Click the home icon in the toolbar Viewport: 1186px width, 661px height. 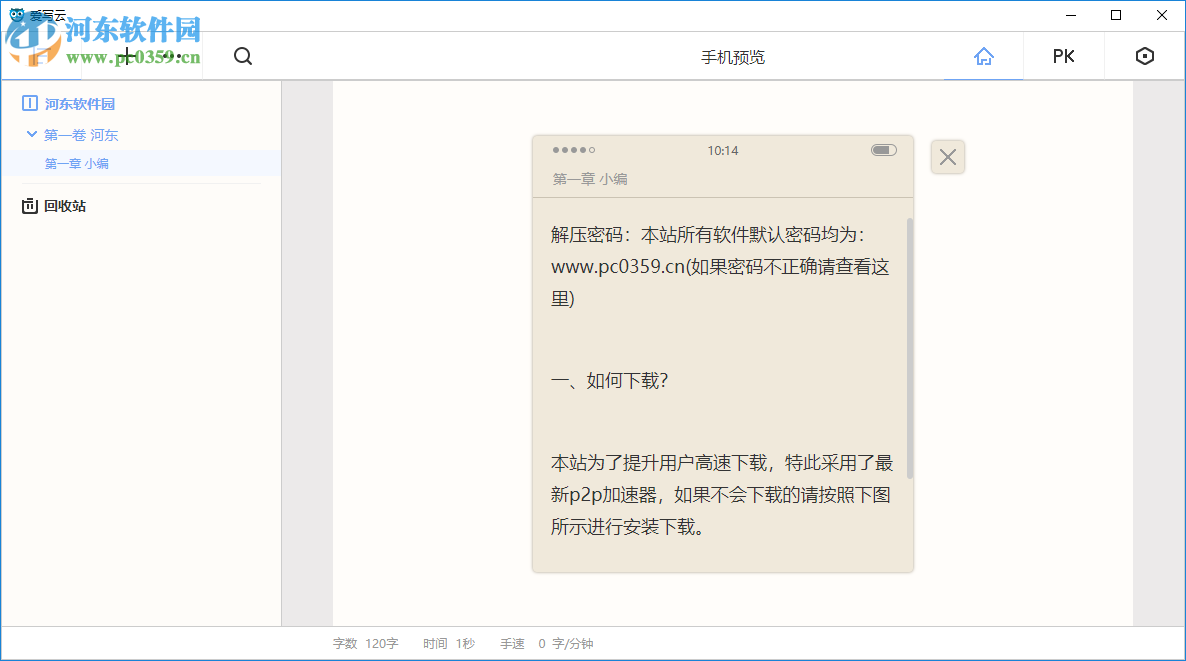pyautogui.click(x=983, y=56)
